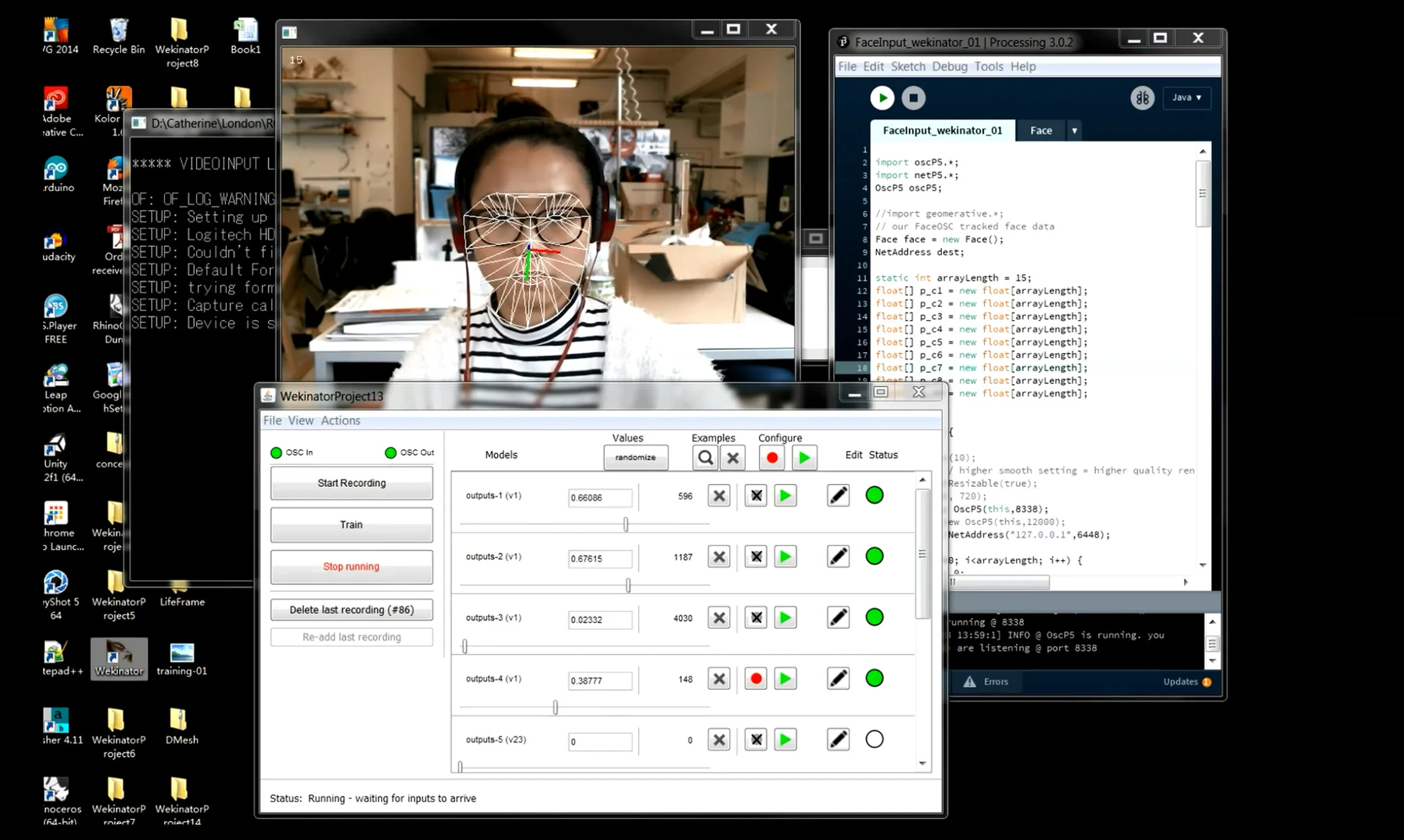Viewport: 1404px width, 840px height.
Task: Delete examples for outputs-2
Action: pos(719,557)
